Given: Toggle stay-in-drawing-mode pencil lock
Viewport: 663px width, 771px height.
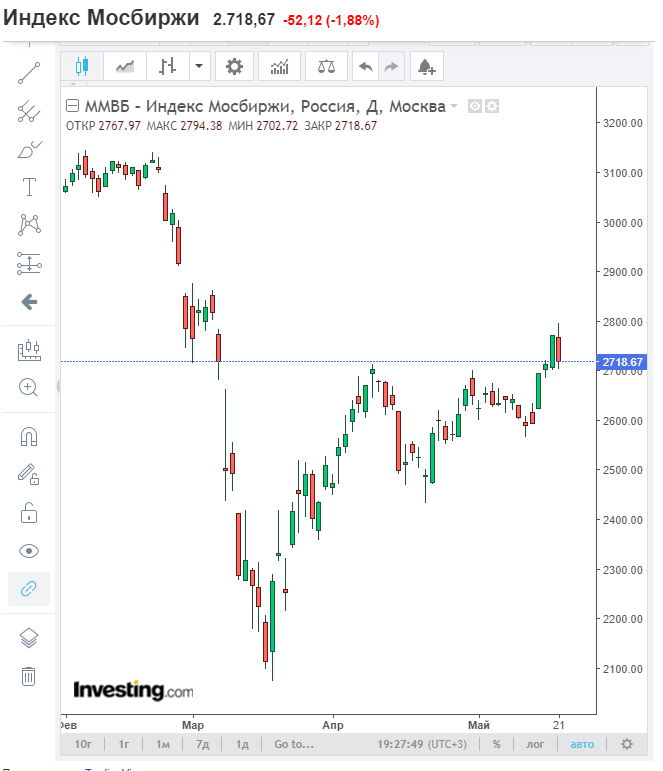Looking at the screenshot, I should click(x=29, y=474).
